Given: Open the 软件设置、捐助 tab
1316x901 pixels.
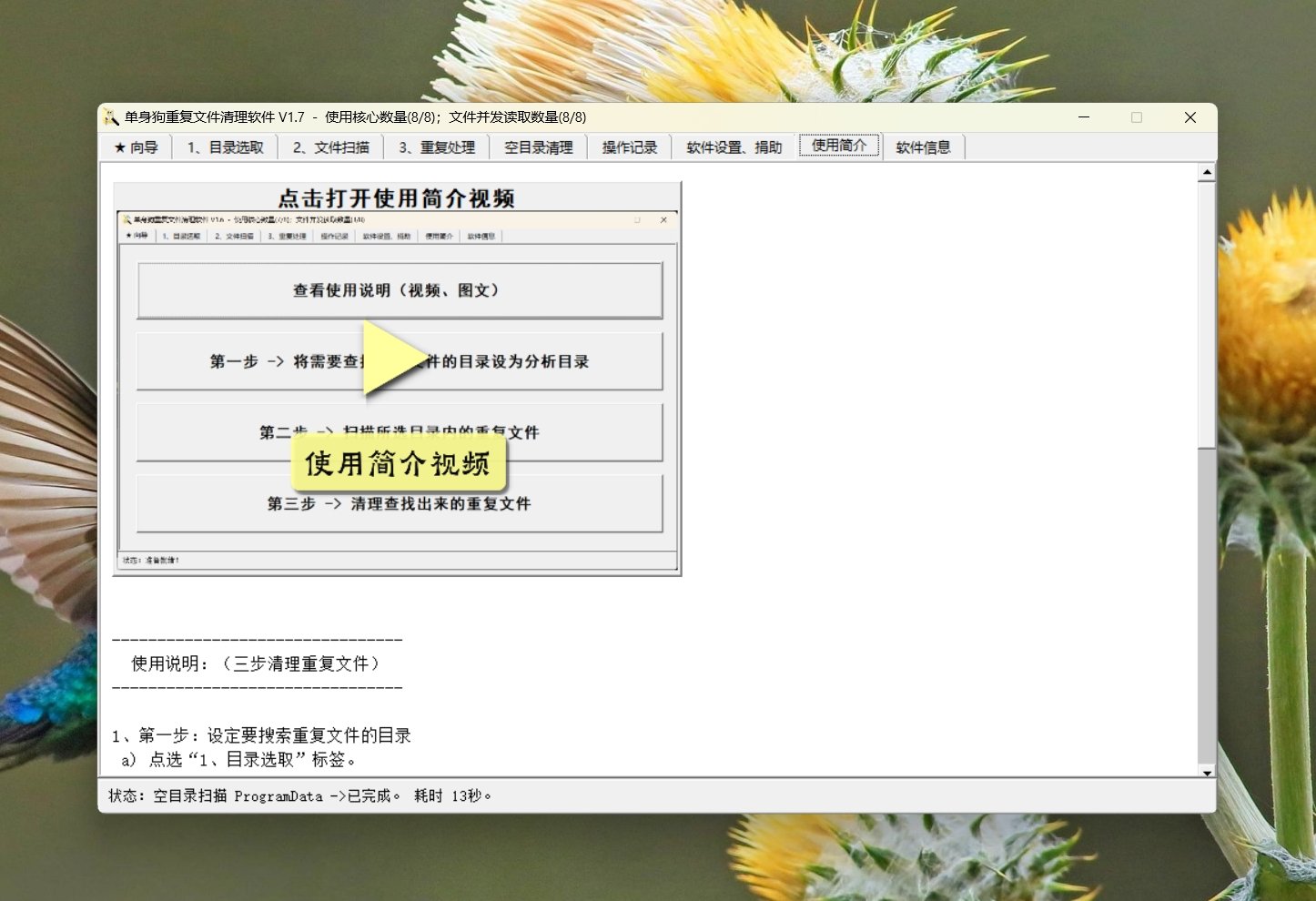Looking at the screenshot, I should [x=734, y=147].
